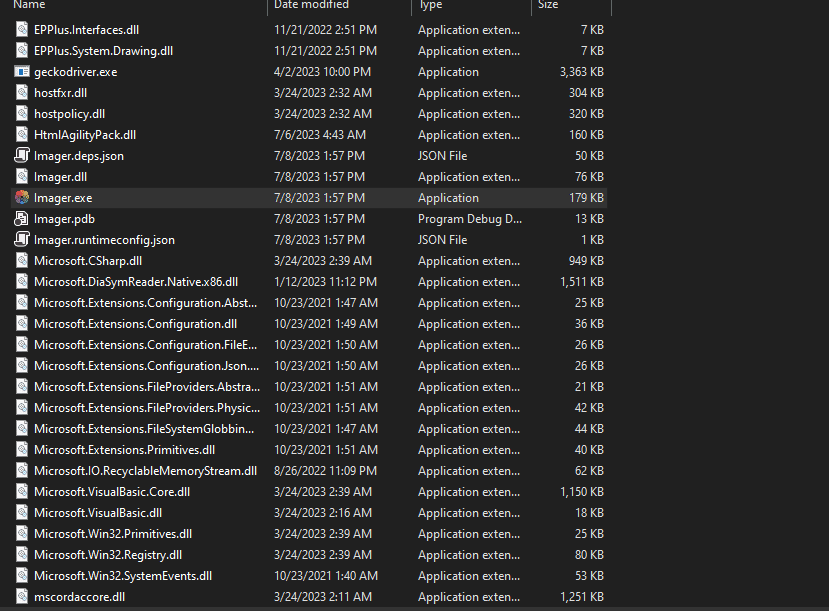Select the file name Imager.dll
This screenshot has height=611, width=829.
[x=60, y=177]
